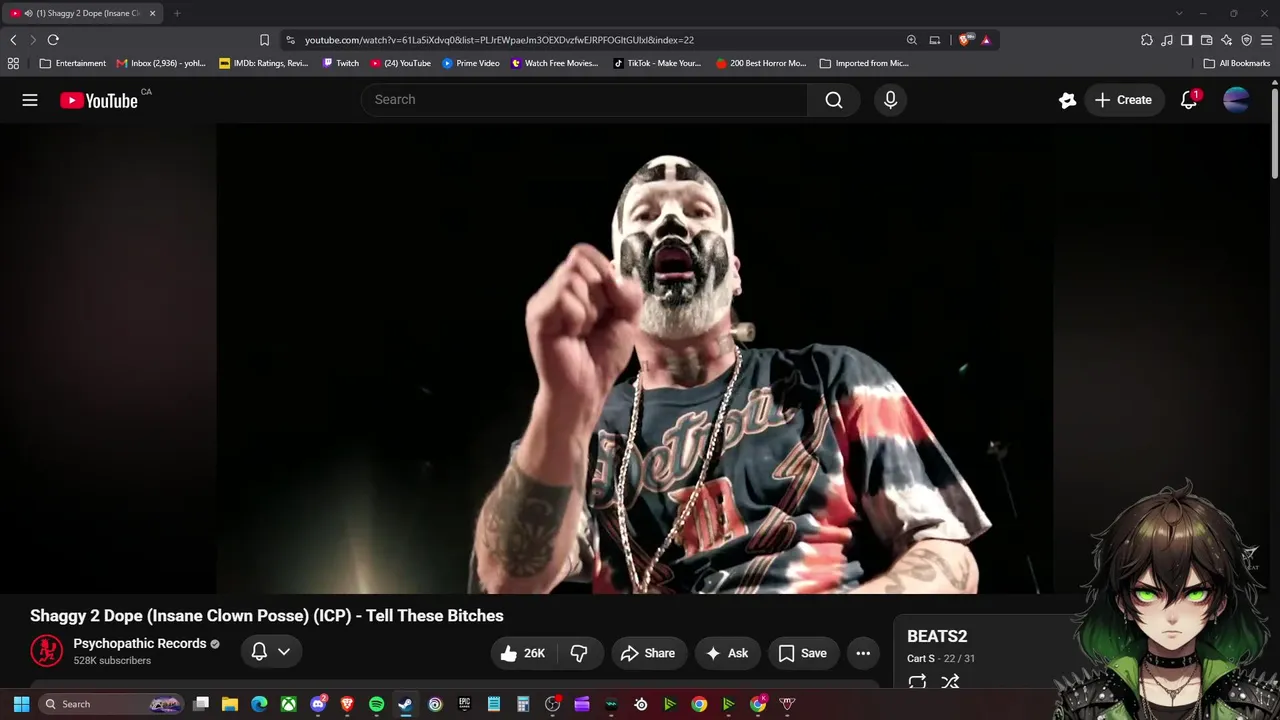Pause the video by clicking the player
1280x720 pixels.
tap(634, 358)
